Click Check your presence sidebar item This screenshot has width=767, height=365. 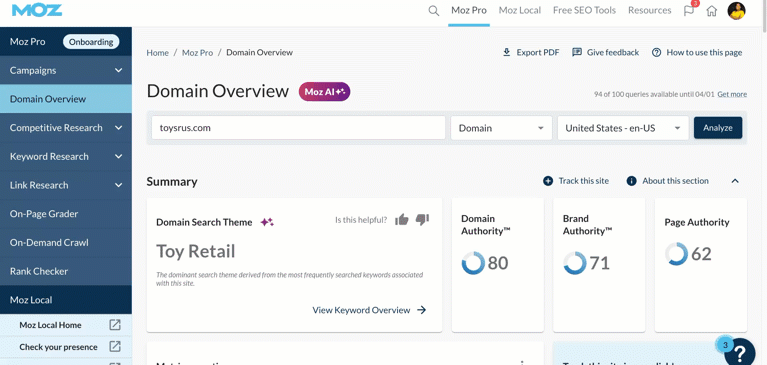[x=58, y=347]
